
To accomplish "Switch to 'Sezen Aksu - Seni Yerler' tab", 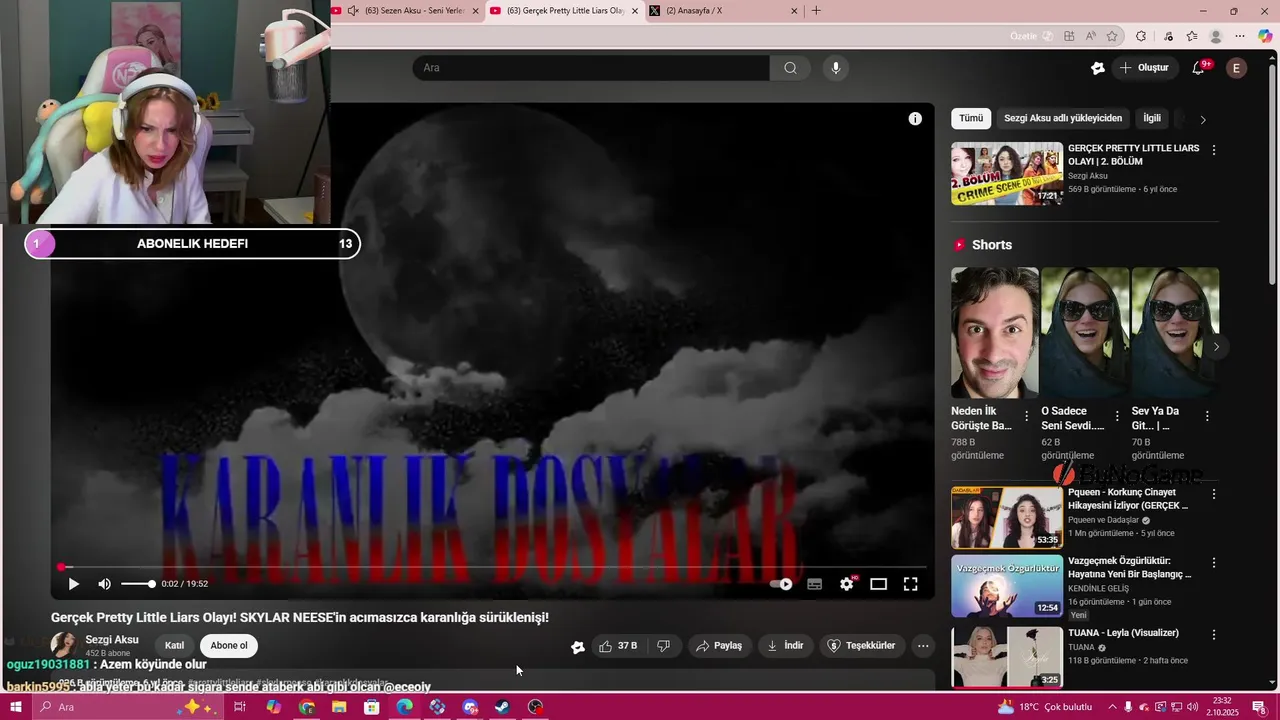I will (405, 11).
